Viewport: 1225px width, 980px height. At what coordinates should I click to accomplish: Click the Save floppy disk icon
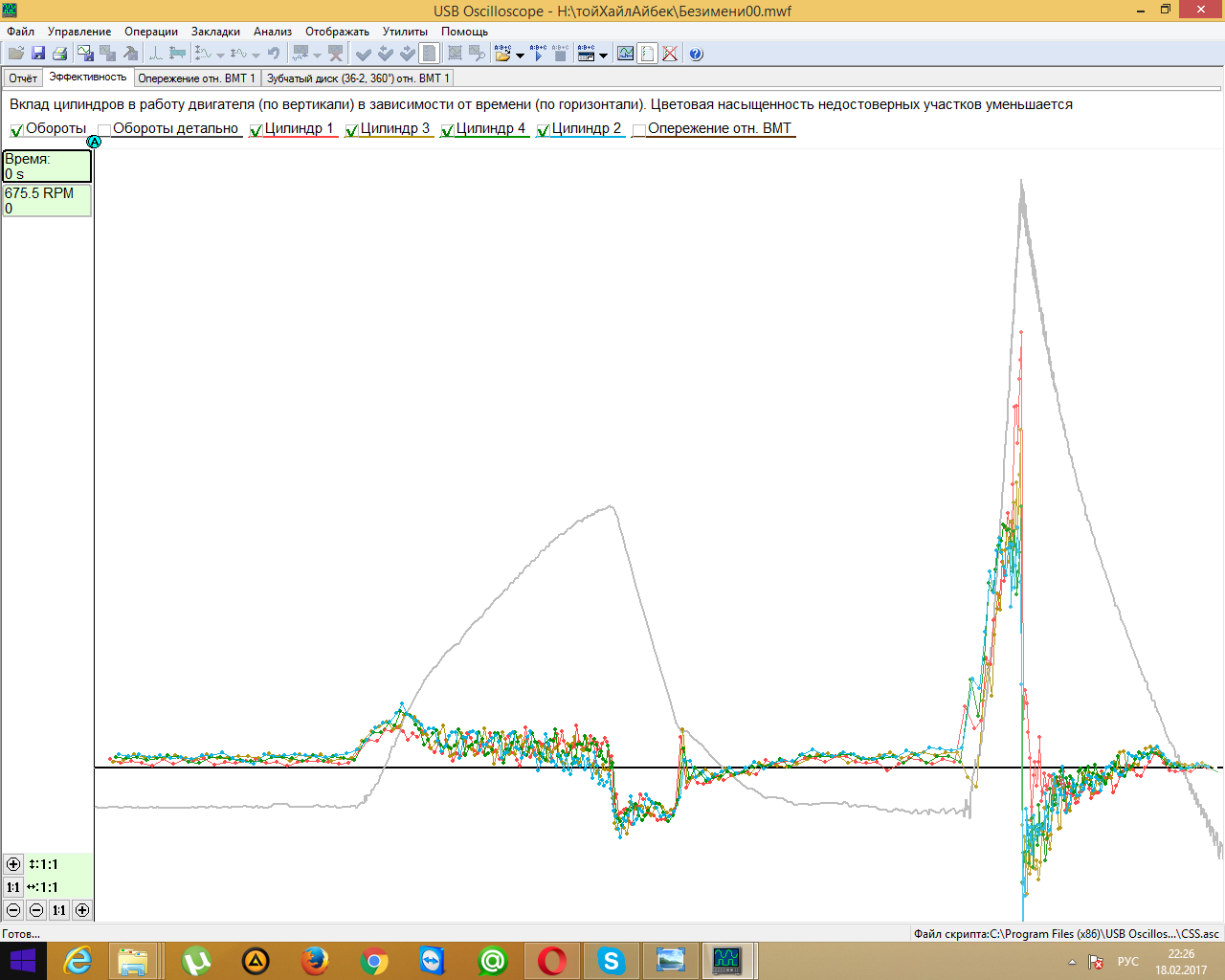(x=38, y=54)
